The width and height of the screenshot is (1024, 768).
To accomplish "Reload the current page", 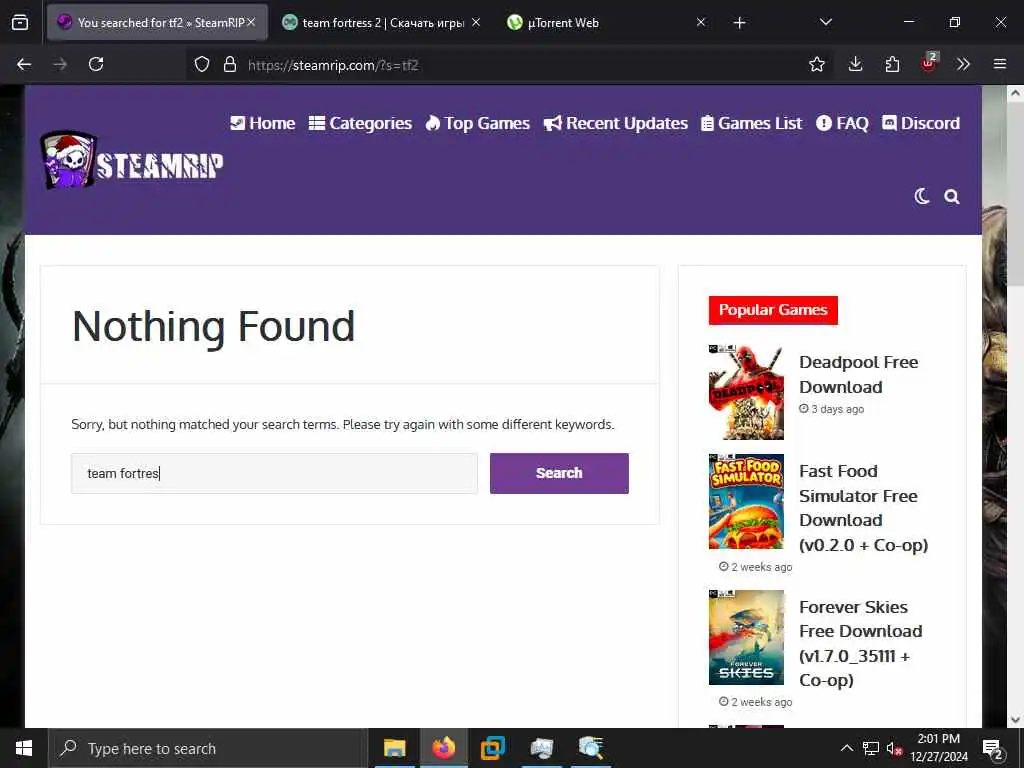I will [x=96, y=64].
